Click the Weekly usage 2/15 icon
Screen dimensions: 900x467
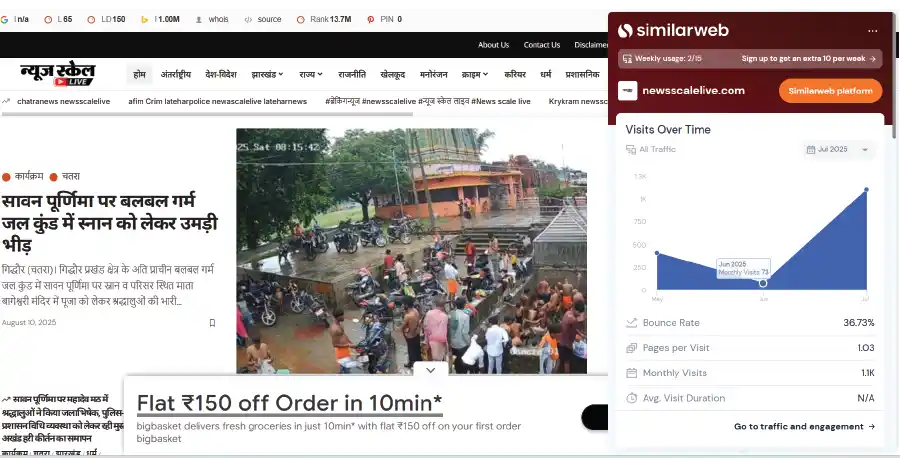click(627, 59)
